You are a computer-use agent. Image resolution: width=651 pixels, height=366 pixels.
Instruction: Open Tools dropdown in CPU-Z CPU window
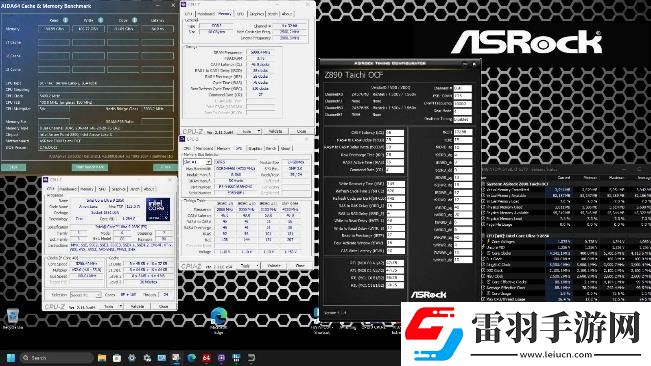(x=113, y=306)
